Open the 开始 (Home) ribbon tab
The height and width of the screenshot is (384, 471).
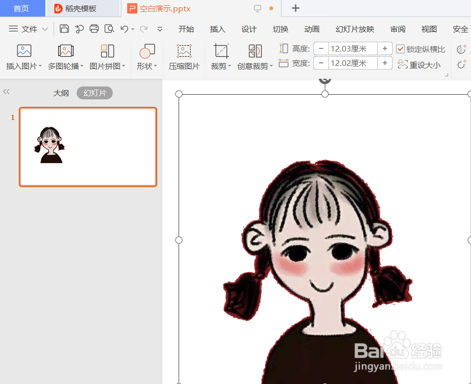186,29
